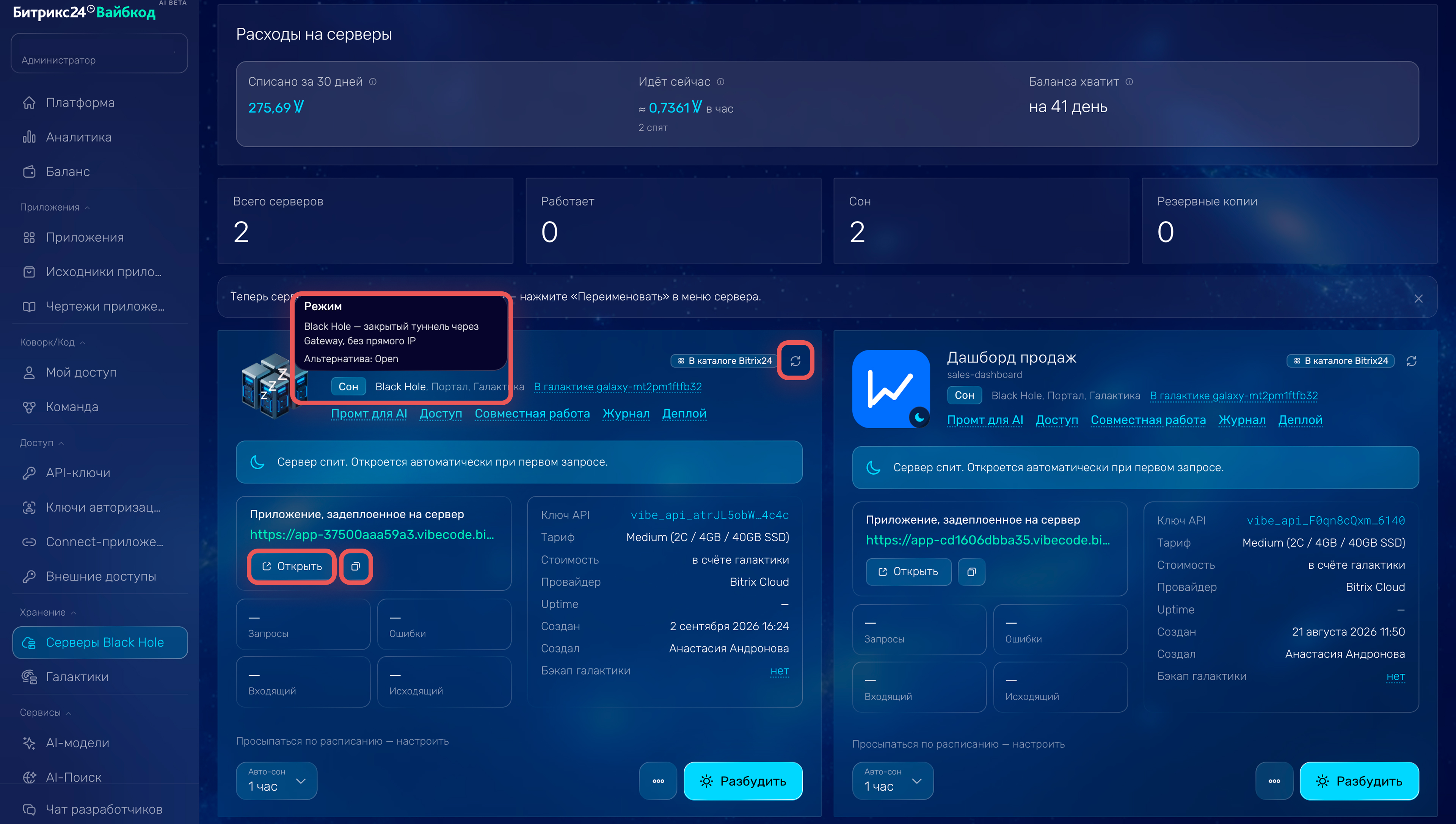1456x824 pixels.
Task: Open the more options menu beside first Разбудить
Action: (x=658, y=781)
